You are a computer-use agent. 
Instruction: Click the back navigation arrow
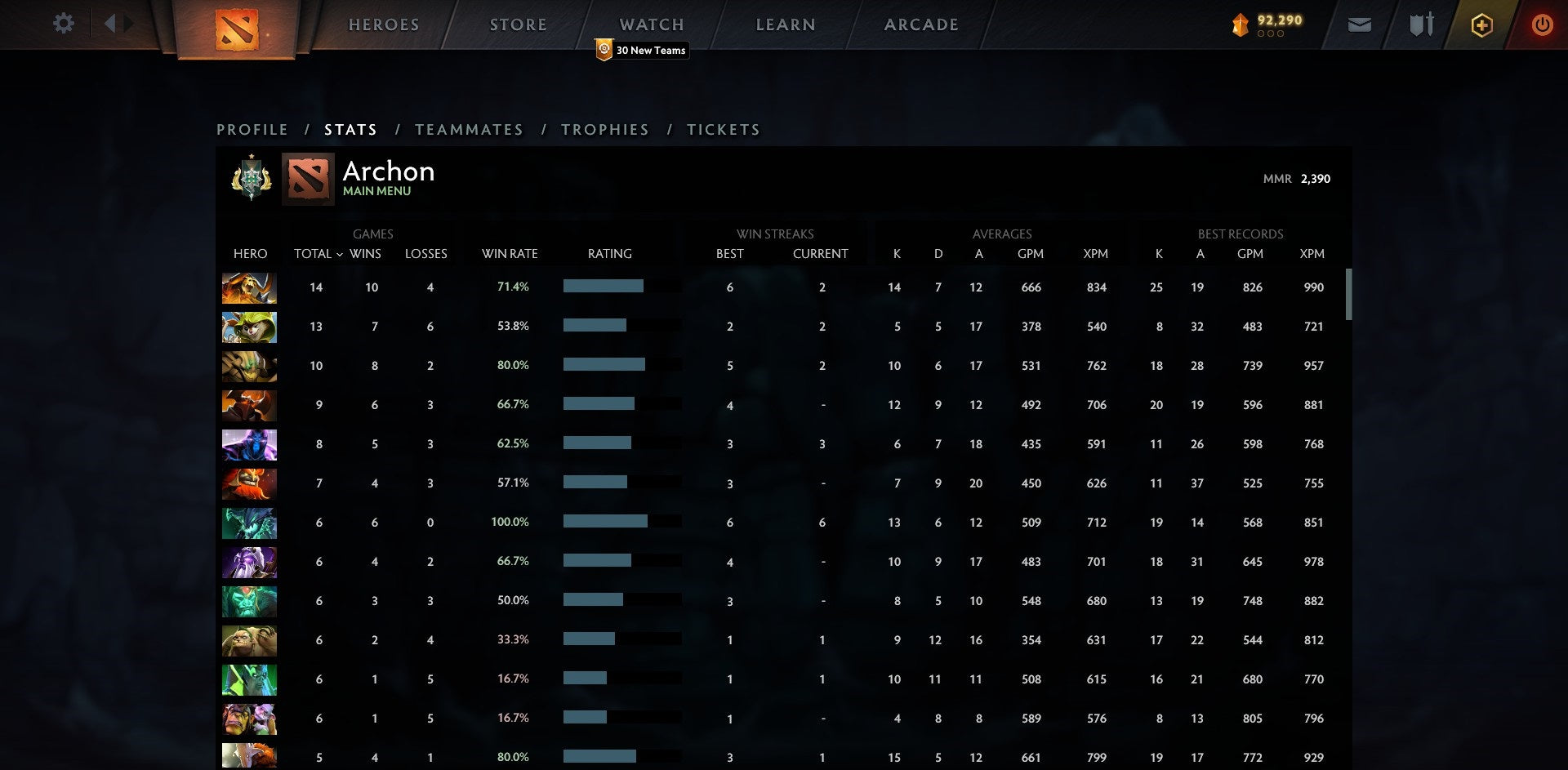coord(109,24)
